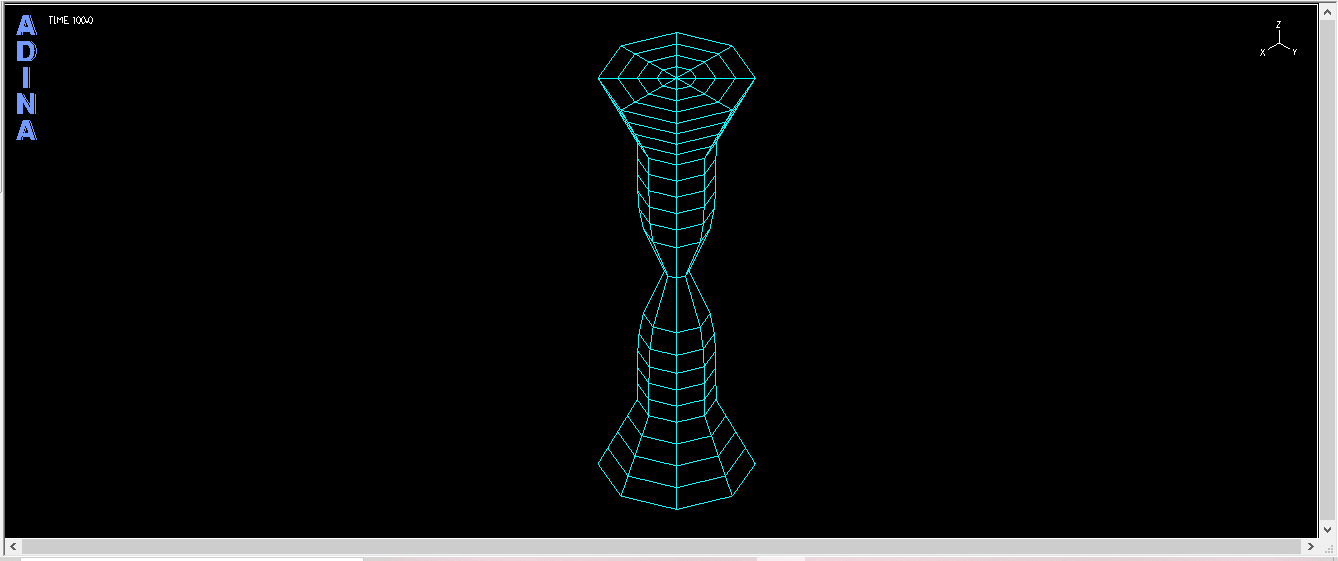
Task: Select the XYZ coordinate axis triad
Action: point(1278,39)
